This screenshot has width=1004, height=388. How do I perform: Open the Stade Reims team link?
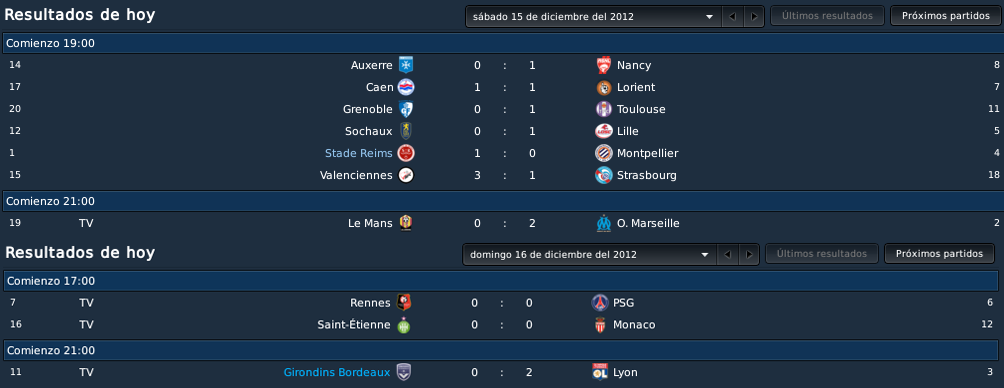point(359,153)
